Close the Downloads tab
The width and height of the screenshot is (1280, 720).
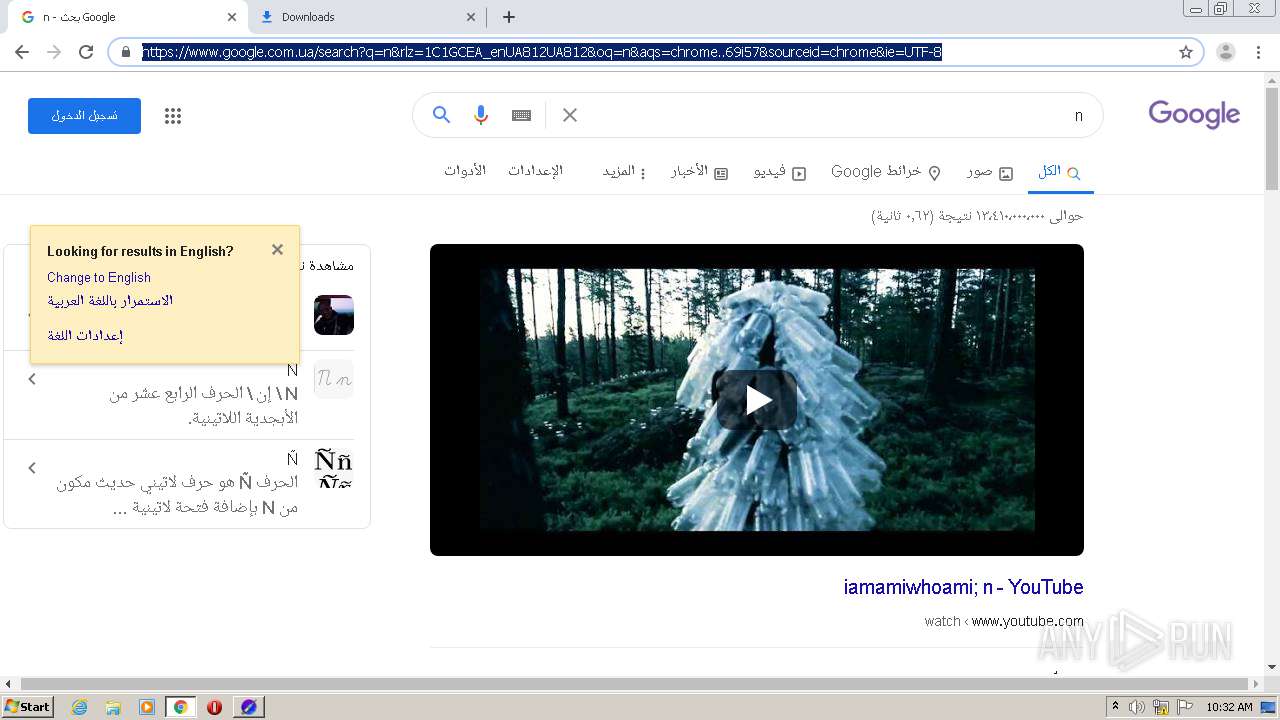click(x=471, y=17)
